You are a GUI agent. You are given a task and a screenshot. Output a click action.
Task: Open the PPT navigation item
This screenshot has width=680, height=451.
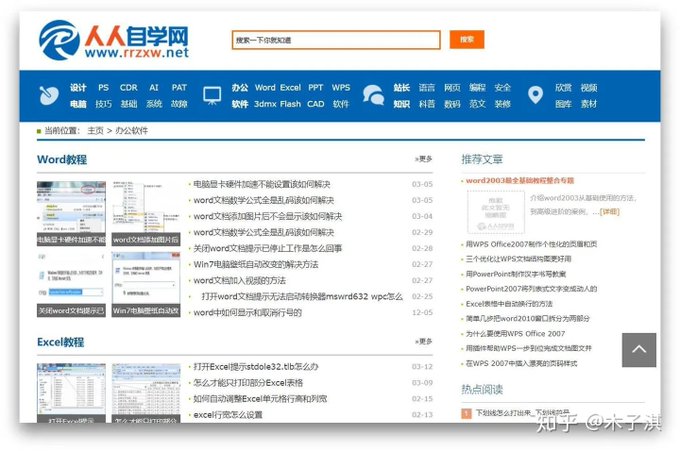click(316, 88)
